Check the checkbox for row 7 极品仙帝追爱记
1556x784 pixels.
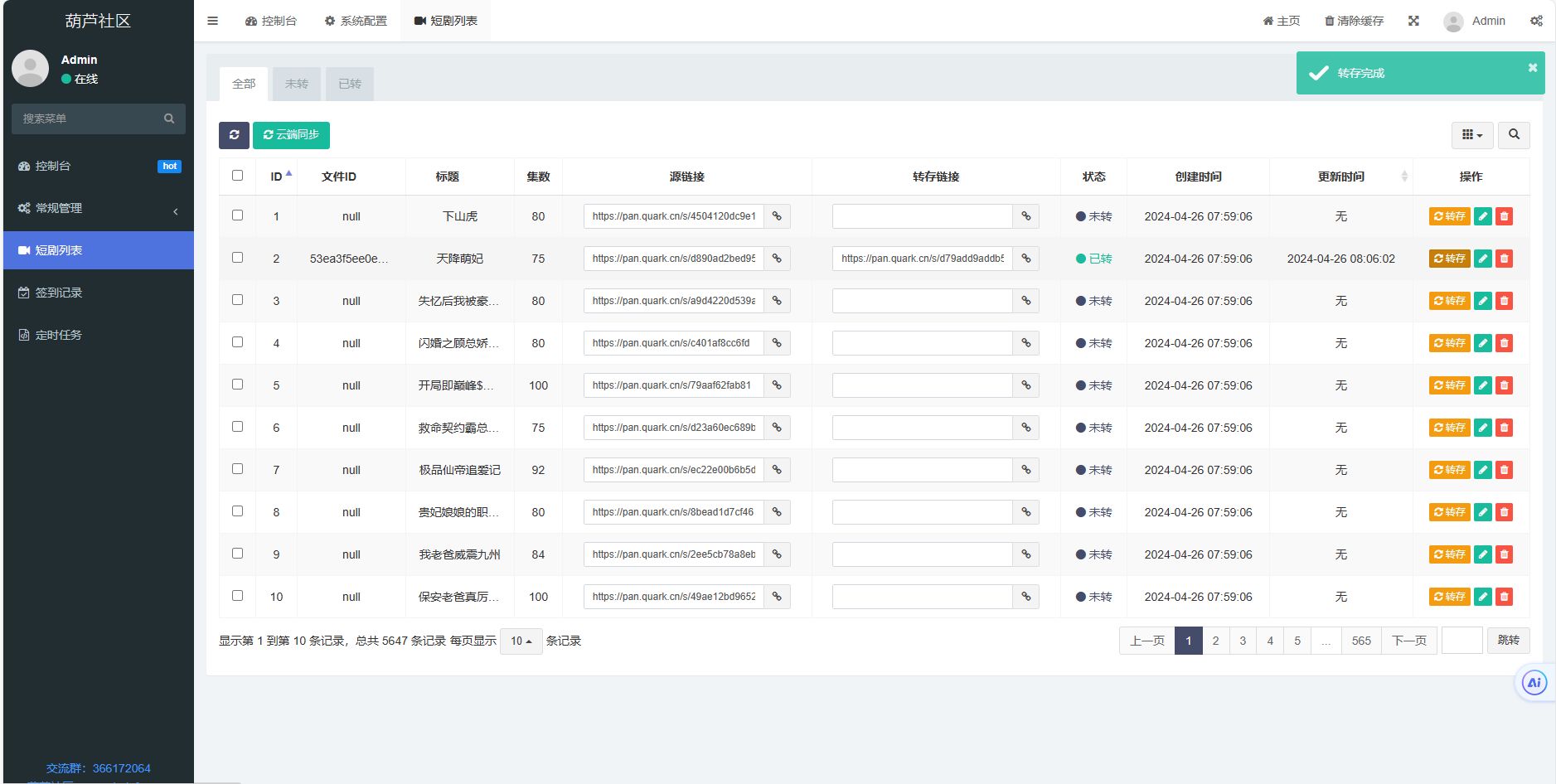click(237, 469)
